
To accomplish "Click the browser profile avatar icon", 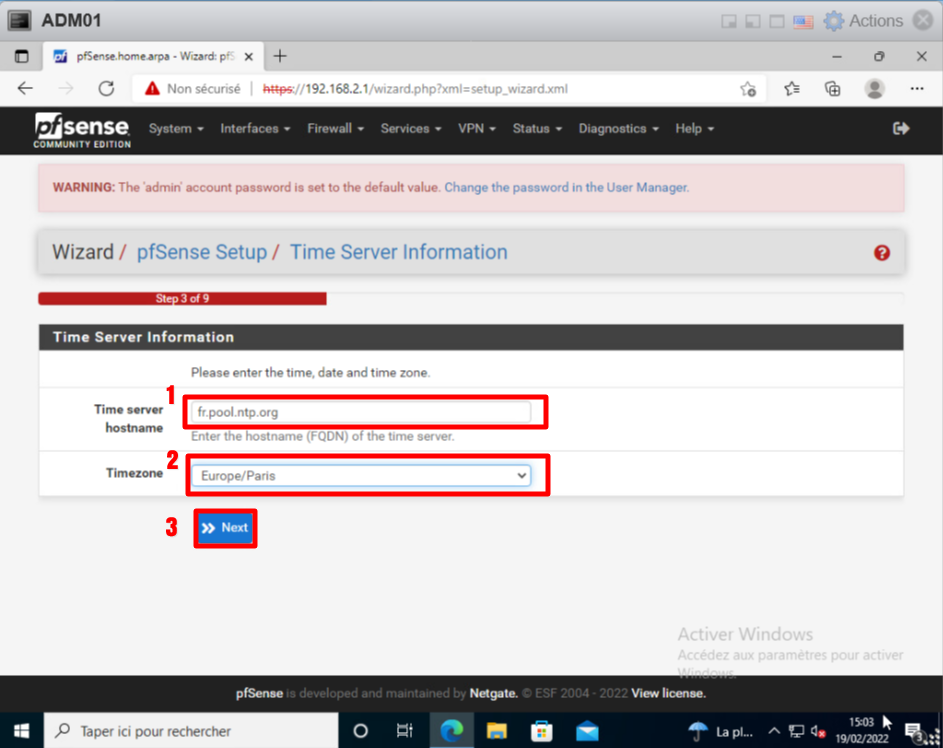I will [875, 89].
